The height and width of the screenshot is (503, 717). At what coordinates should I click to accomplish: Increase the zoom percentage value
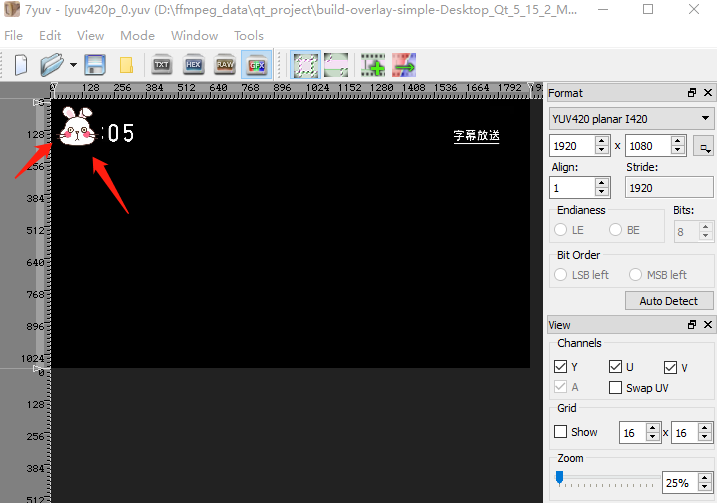pyautogui.click(x=705, y=478)
